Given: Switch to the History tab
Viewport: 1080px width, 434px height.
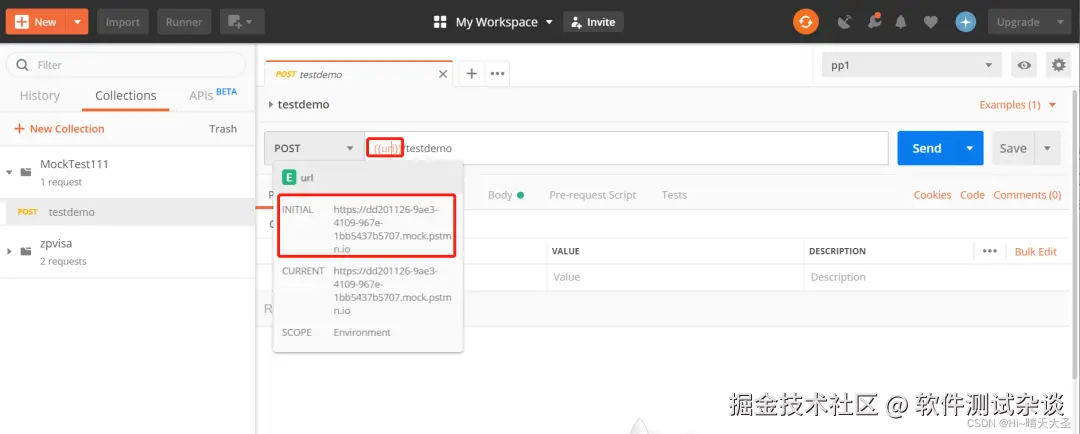Looking at the screenshot, I should tap(39, 95).
